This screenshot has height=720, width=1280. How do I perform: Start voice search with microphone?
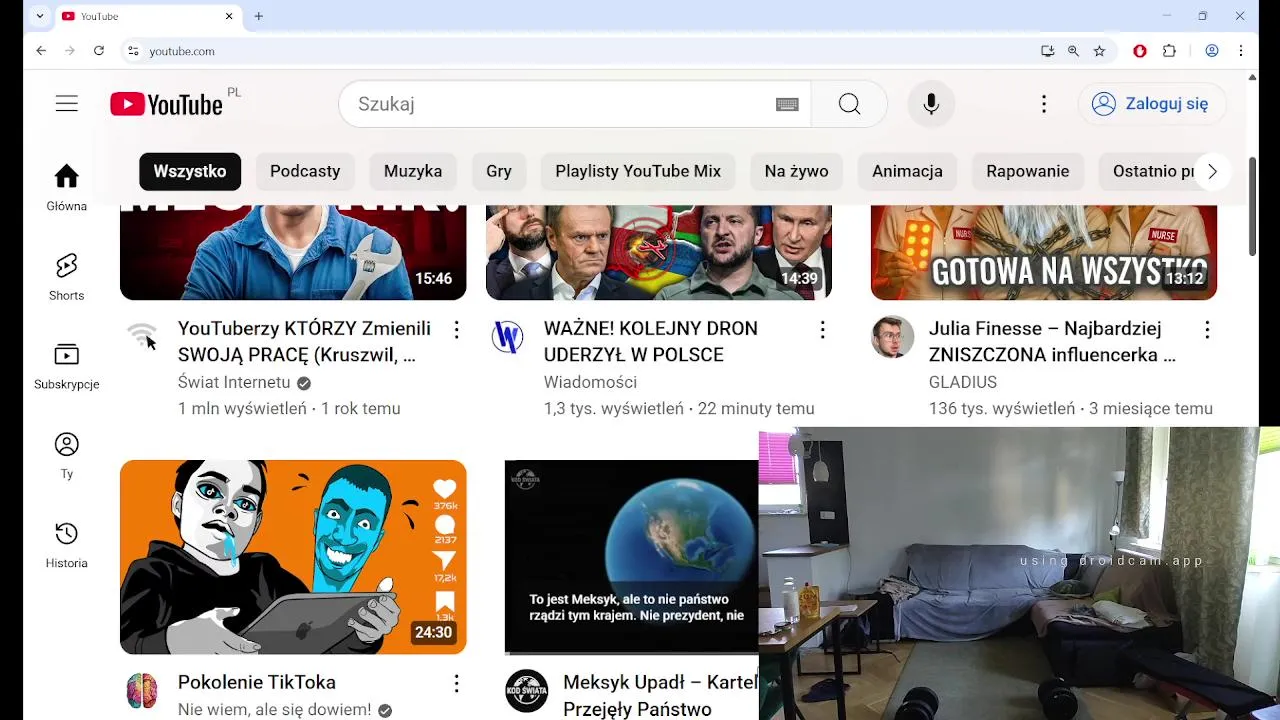(931, 104)
